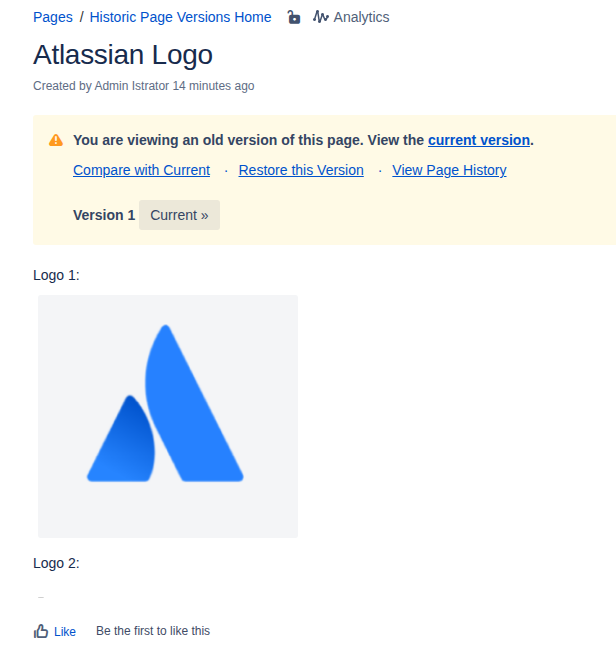Click the orange warning triangle icon

click(56, 140)
